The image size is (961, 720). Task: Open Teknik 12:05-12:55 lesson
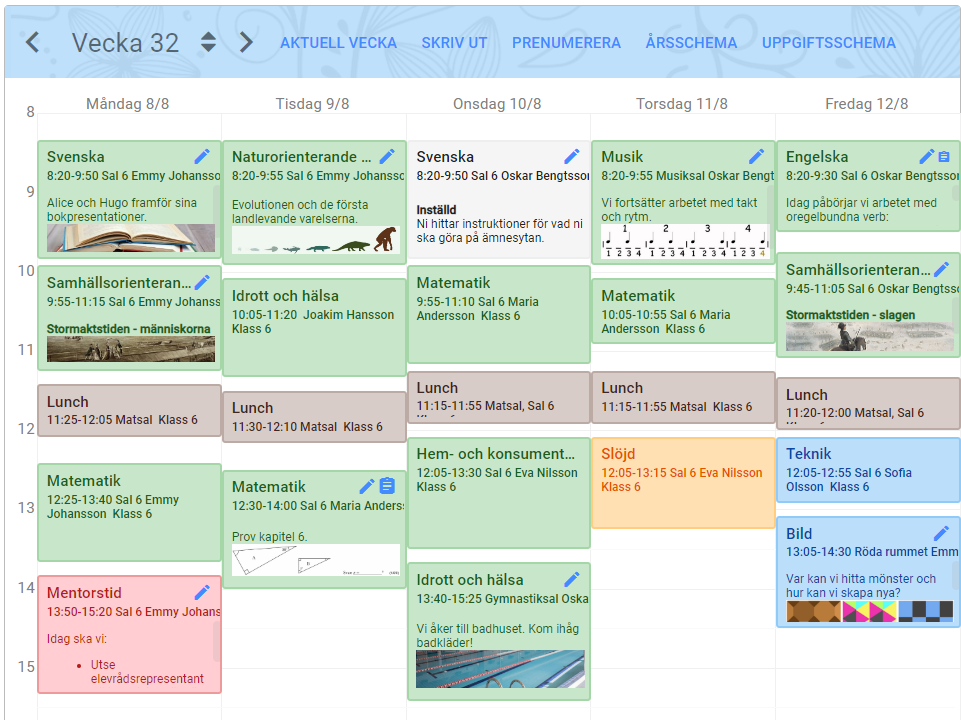868,470
